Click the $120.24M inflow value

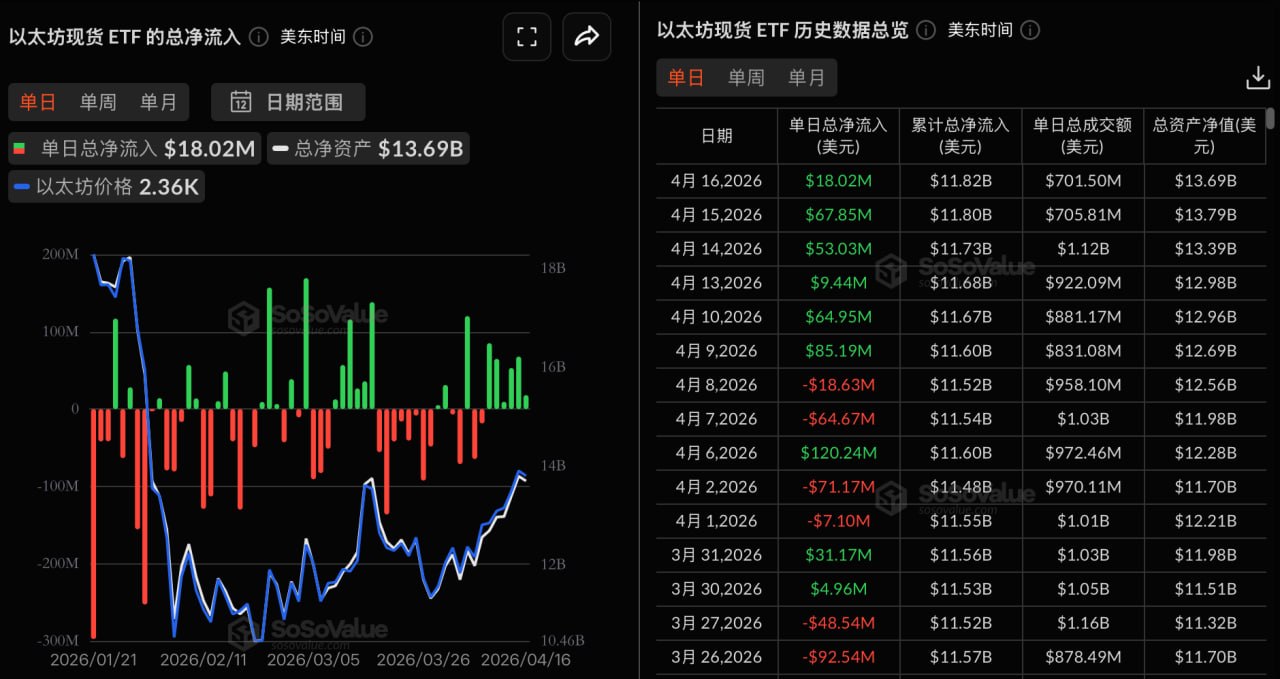click(838, 453)
